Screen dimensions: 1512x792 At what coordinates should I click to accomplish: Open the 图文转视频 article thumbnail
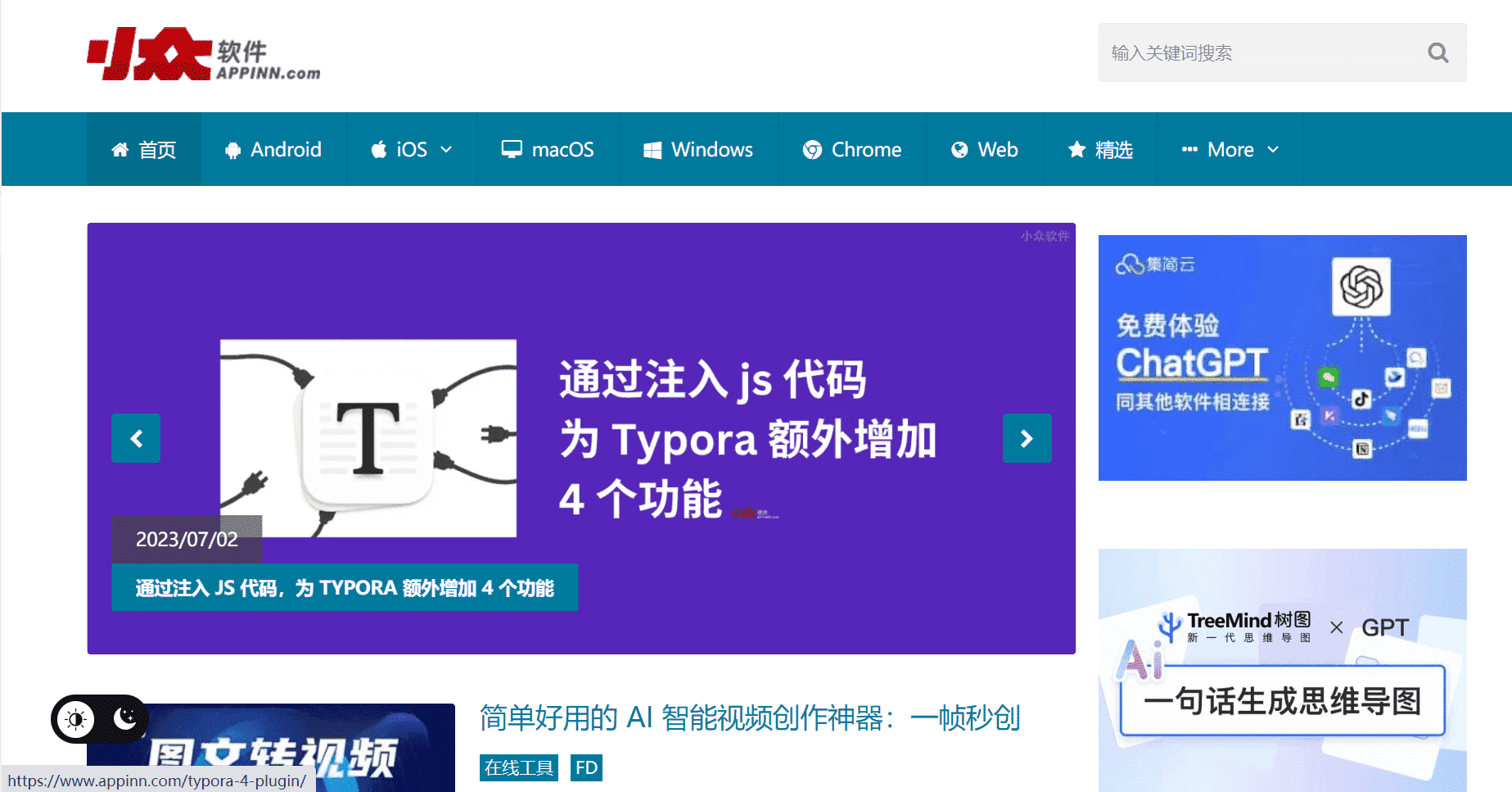click(271, 747)
